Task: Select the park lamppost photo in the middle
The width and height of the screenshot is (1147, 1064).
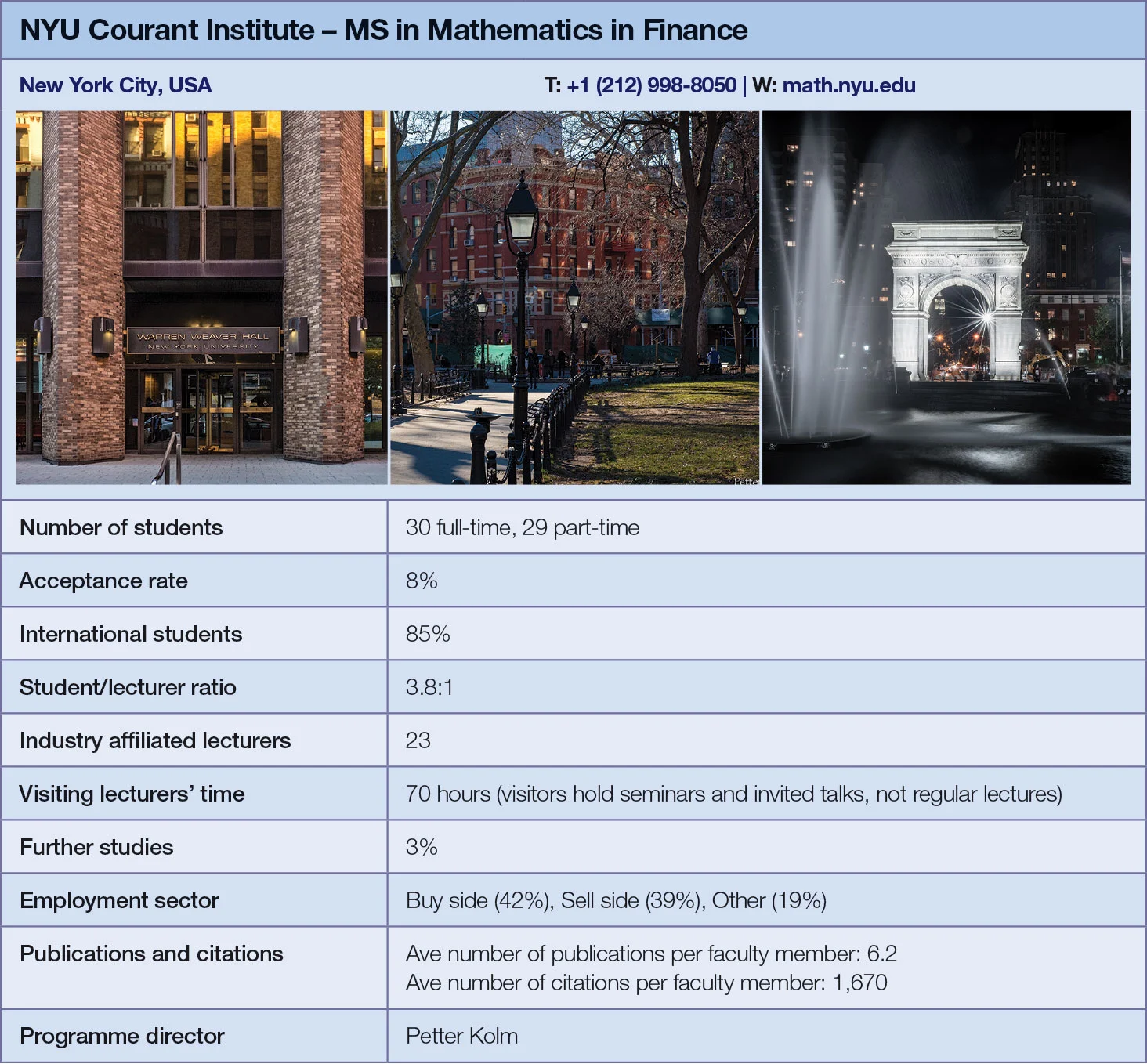Action: 574,298
